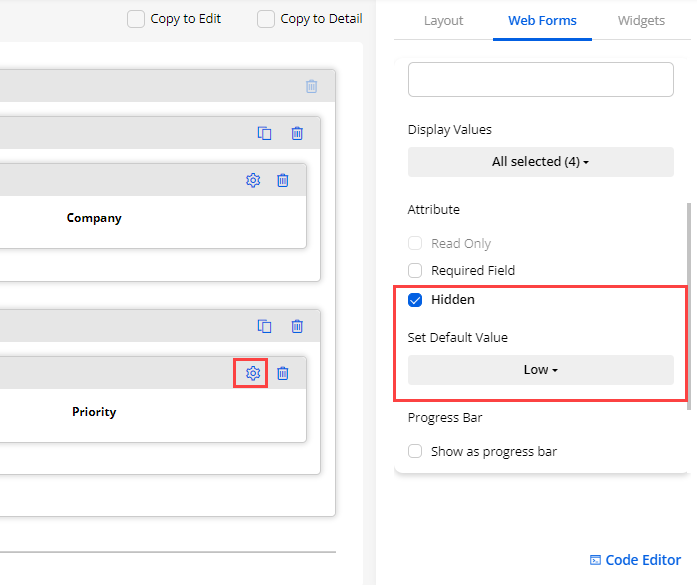The height and width of the screenshot is (585, 697).
Task: Open settings gear for Company field
Action: [253, 180]
